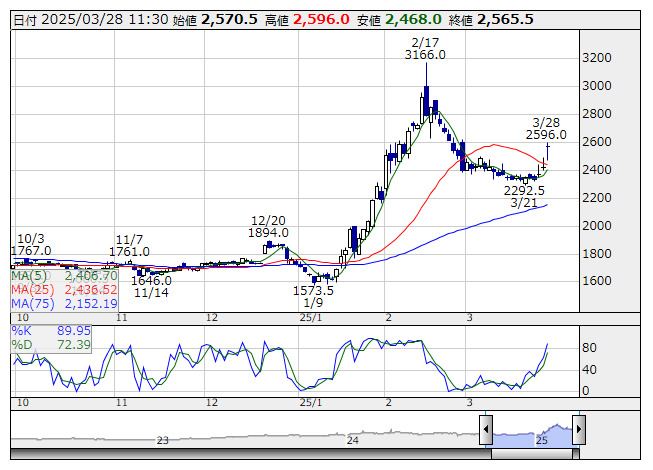
Task: Click the 11/14 1646.0 low label
Action: (x=151, y=287)
